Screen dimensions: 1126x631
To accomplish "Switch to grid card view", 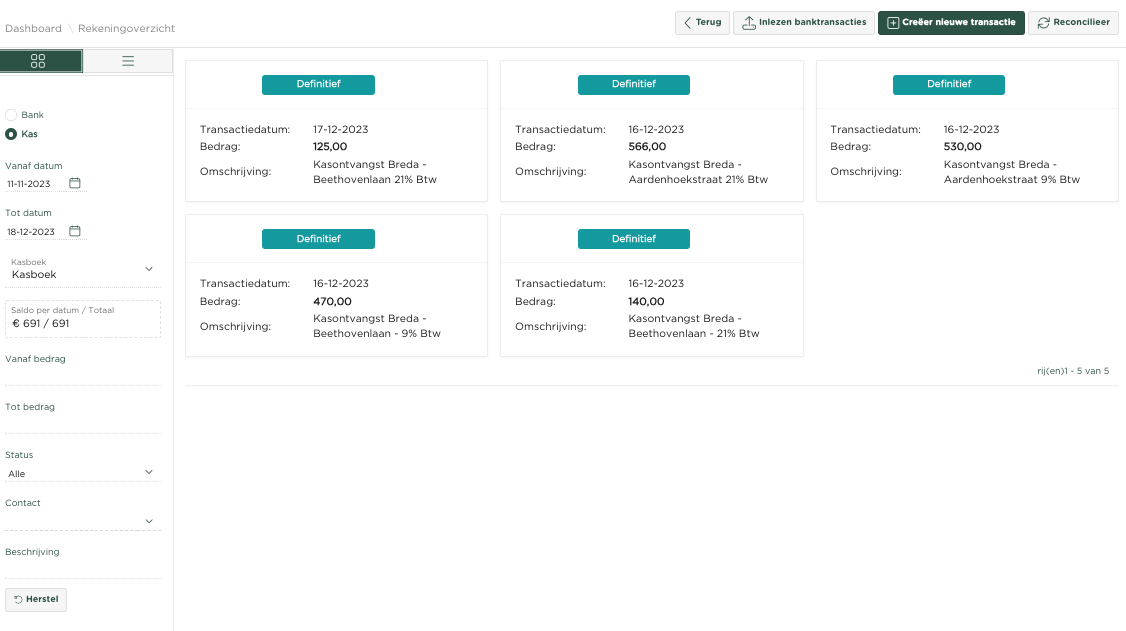I will coord(40,61).
